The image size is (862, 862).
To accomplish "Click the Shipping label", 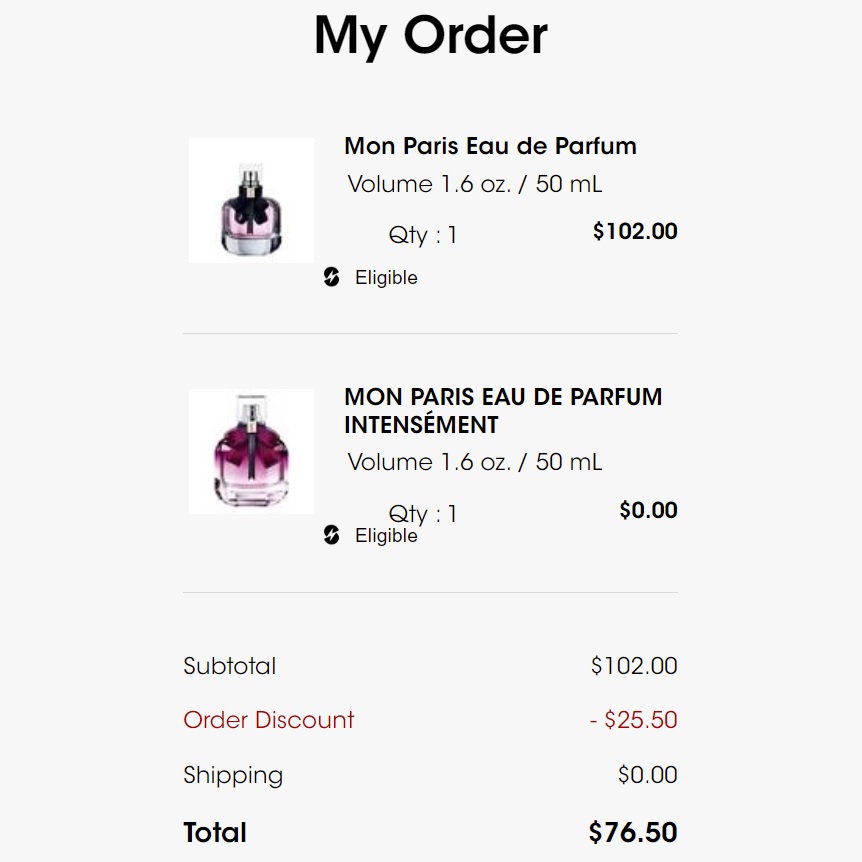I will [233, 775].
